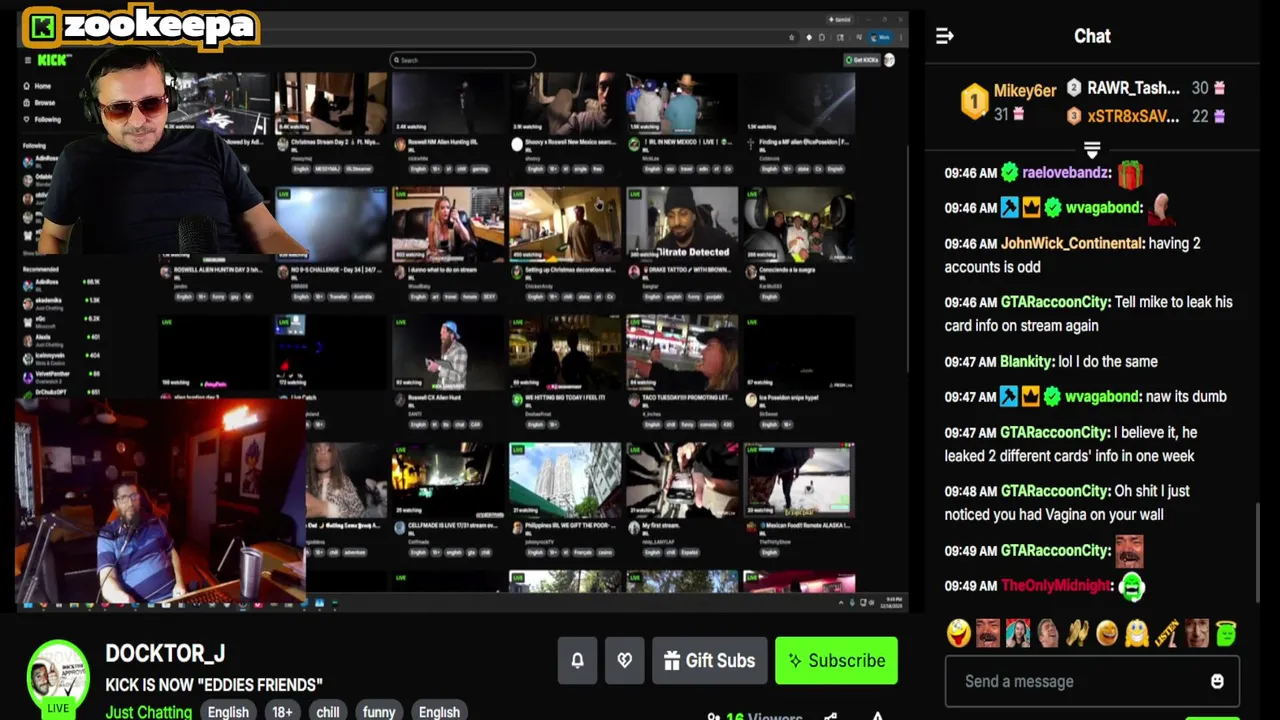Click the Search box in streamed Kick page
Screen dimensions: 1280x720
(x=462, y=60)
